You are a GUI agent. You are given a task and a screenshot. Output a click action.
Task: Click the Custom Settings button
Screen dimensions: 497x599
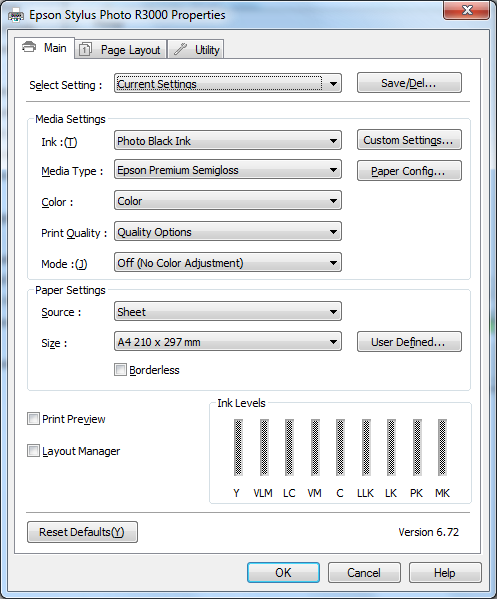[x=409, y=140]
